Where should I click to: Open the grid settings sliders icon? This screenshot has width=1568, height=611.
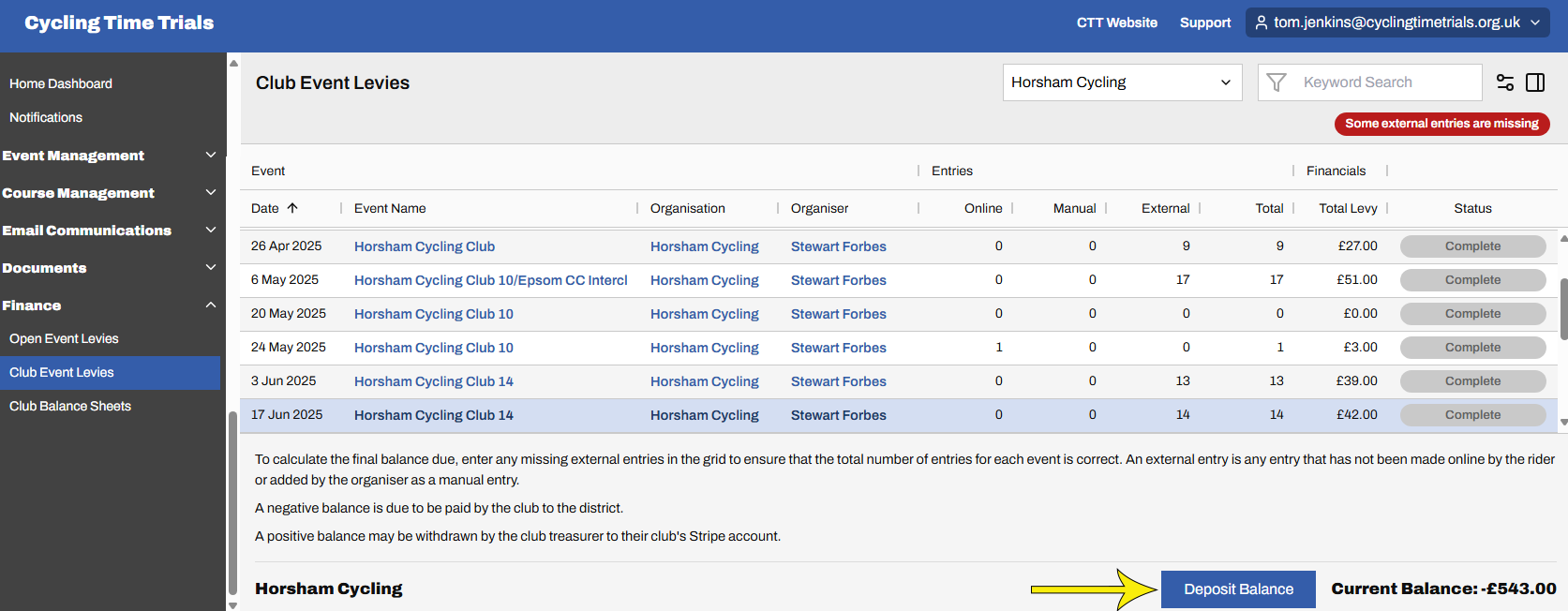pos(1505,82)
